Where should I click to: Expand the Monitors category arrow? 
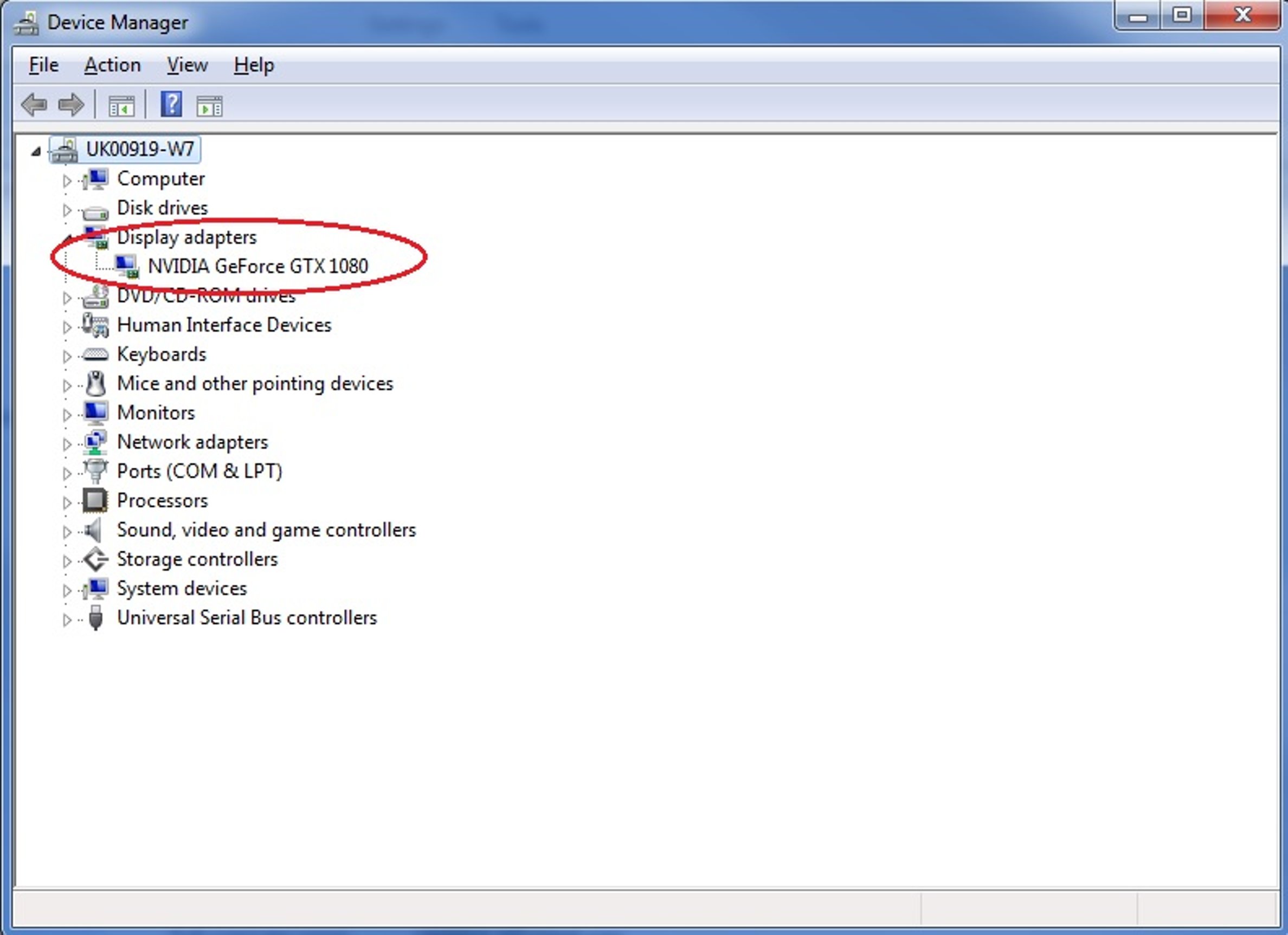point(67,414)
